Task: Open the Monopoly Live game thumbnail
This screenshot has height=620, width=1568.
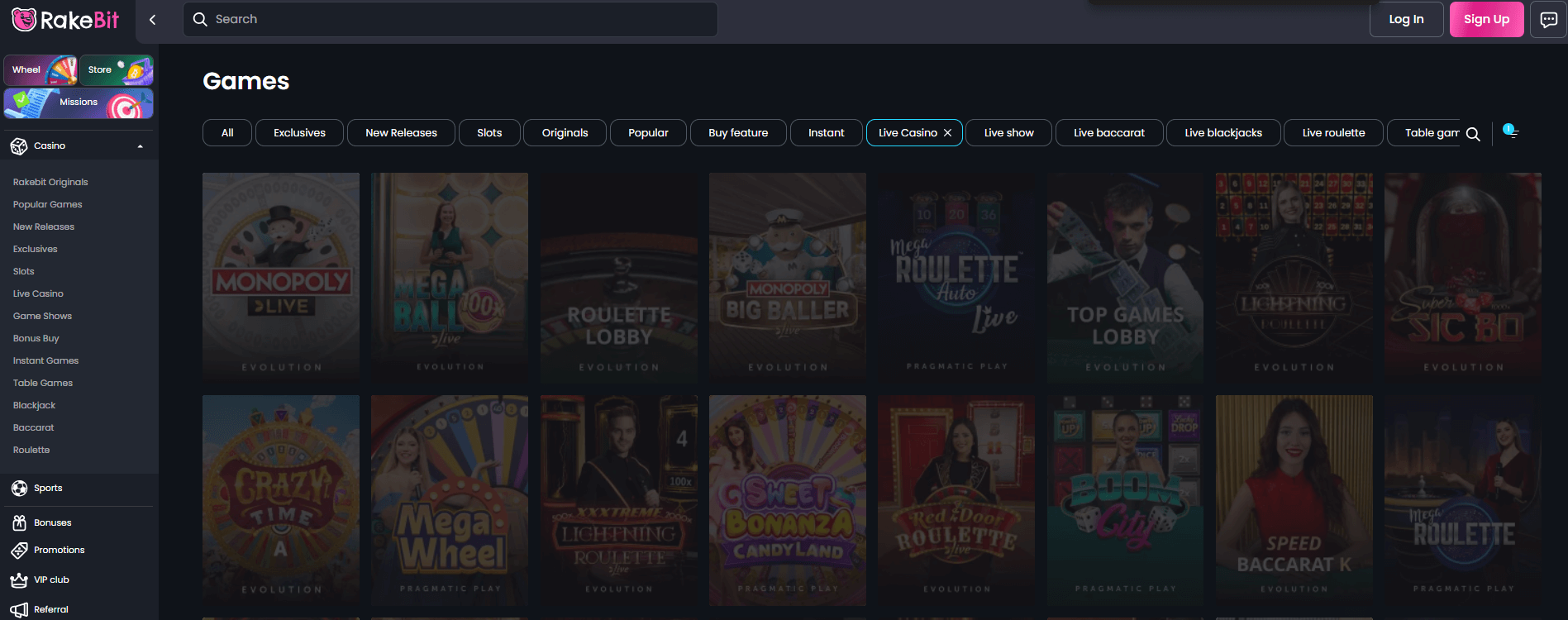Action: [281, 276]
